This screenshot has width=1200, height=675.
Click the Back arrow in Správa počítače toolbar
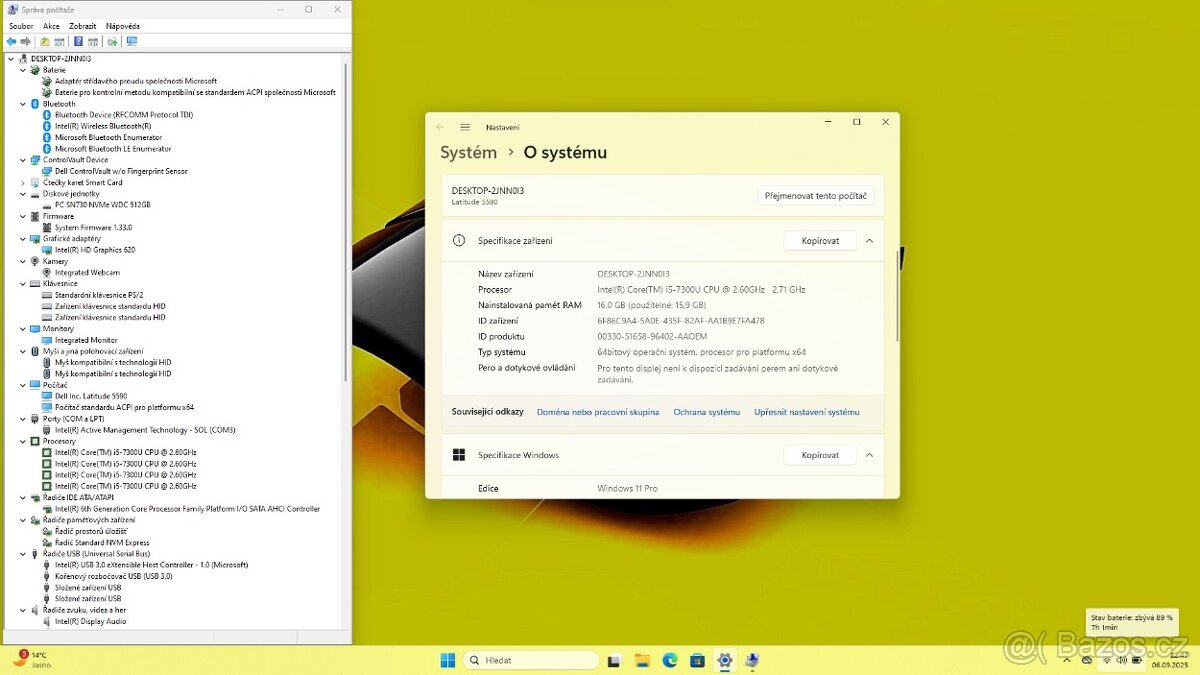(x=11, y=42)
